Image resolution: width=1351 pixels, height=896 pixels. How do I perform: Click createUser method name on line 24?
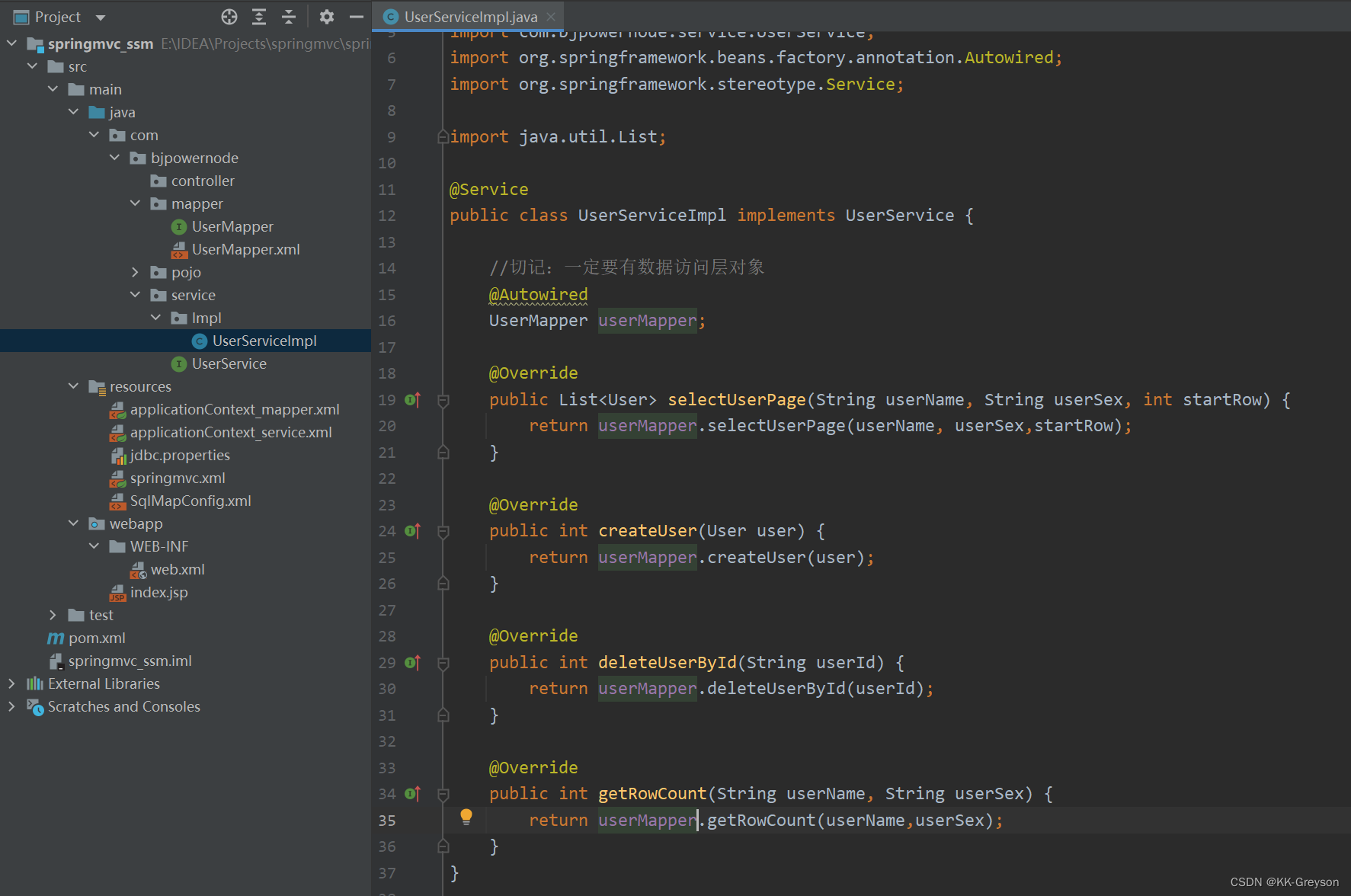coord(648,531)
